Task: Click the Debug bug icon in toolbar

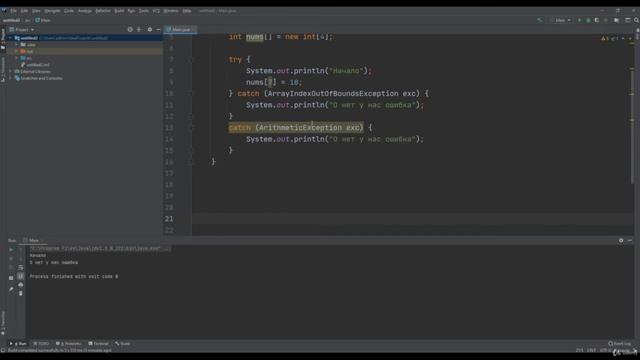Action: pyautogui.click(x=588, y=20)
